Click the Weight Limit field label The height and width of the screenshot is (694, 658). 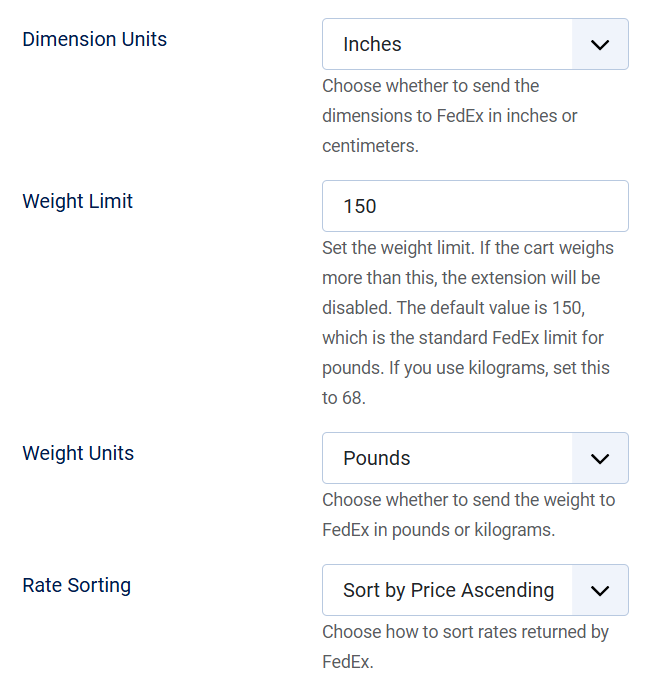click(78, 201)
